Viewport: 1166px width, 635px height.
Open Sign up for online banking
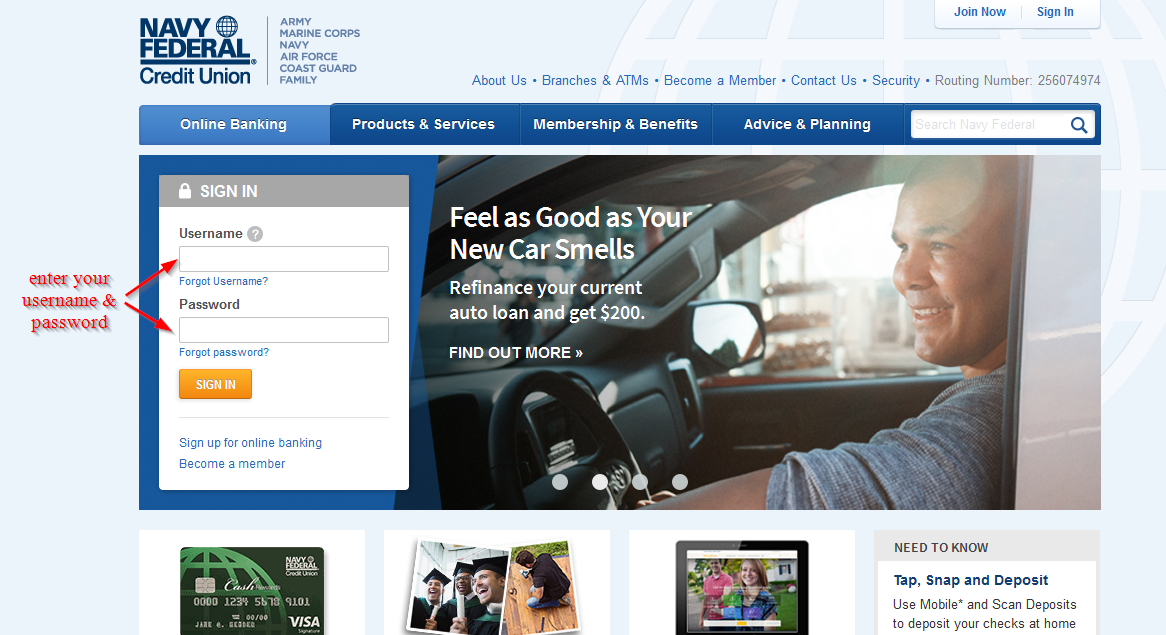tap(251, 442)
